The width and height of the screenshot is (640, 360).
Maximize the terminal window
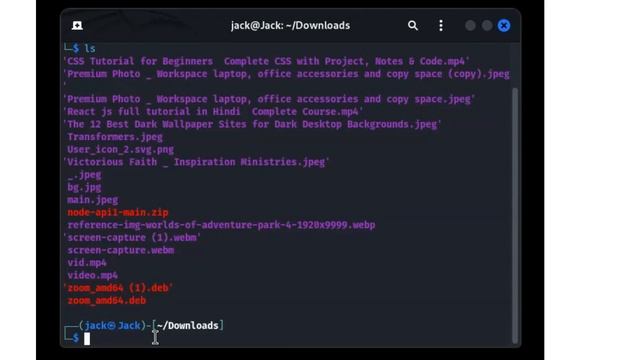click(487, 26)
